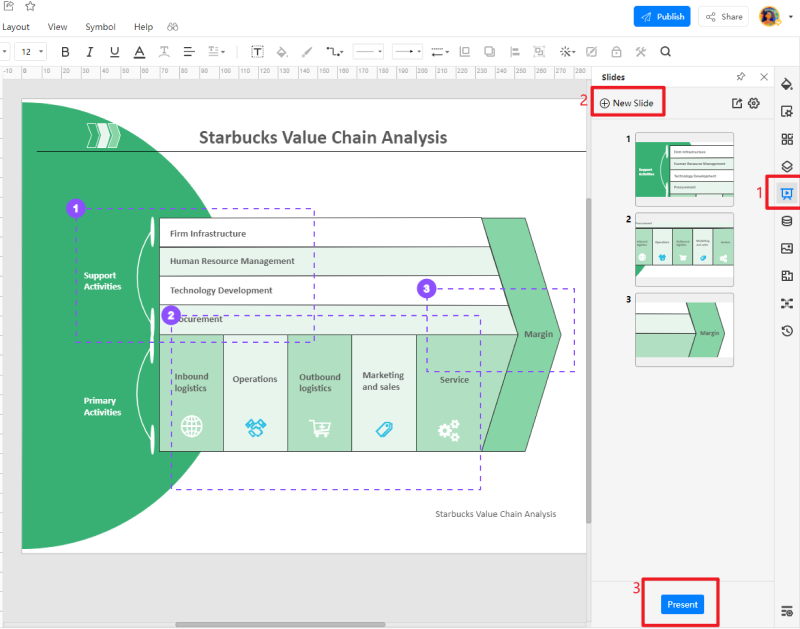This screenshot has width=800, height=629.
Task: Open the connector style dropdown
Action: point(335,52)
